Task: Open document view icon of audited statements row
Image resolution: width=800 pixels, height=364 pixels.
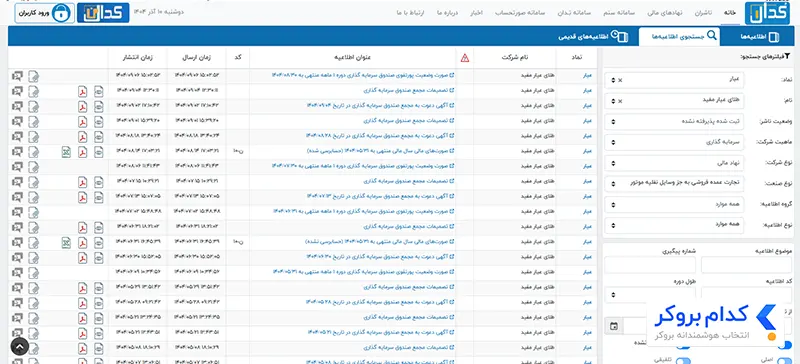Action: coord(98,152)
